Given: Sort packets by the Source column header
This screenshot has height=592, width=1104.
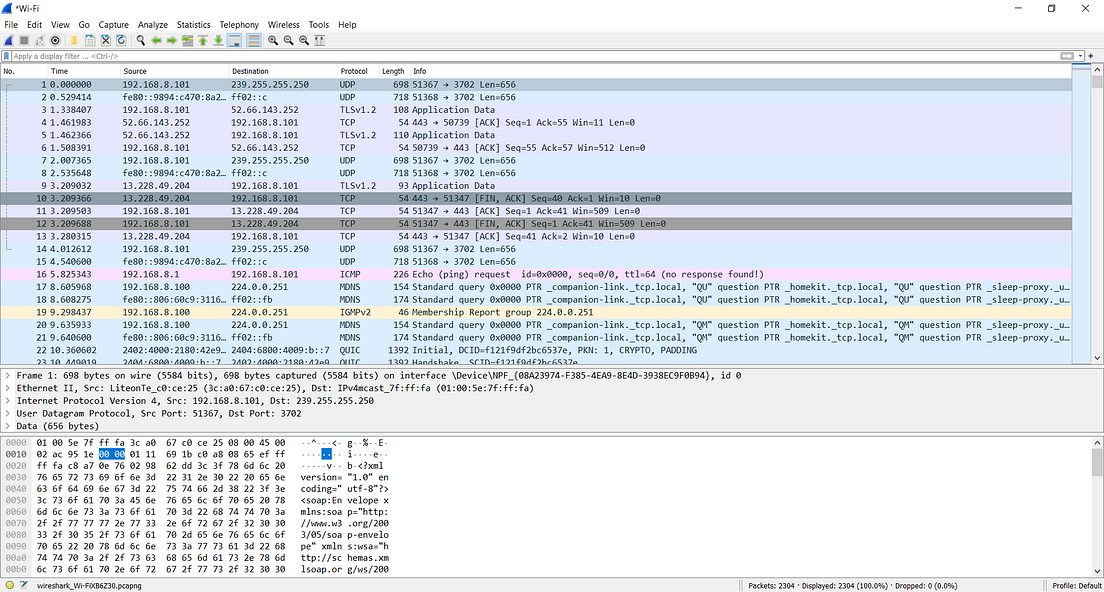Looking at the screenshot, I should pyautogui.click(x=175, y=71).
